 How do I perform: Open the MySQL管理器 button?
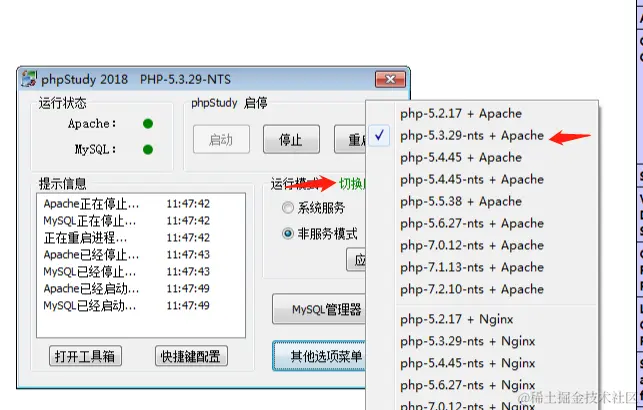point(319,309)
